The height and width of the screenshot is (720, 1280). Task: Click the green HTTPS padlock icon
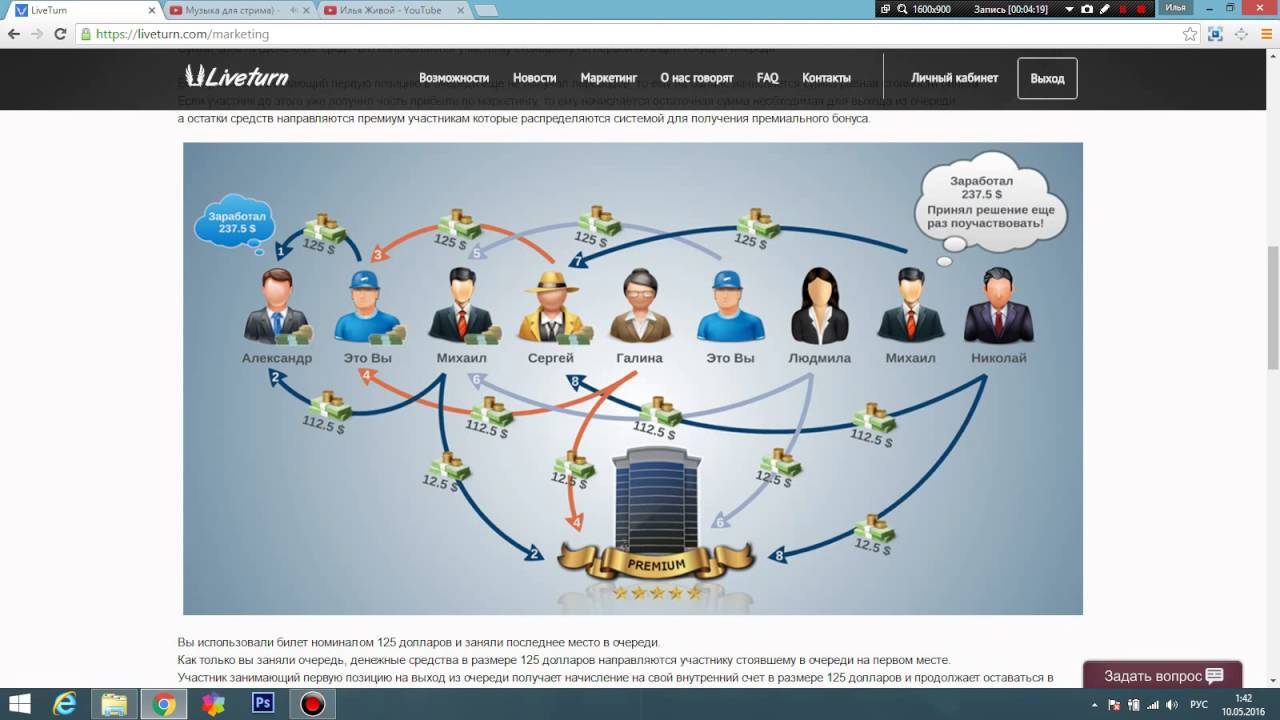(86, 33)
